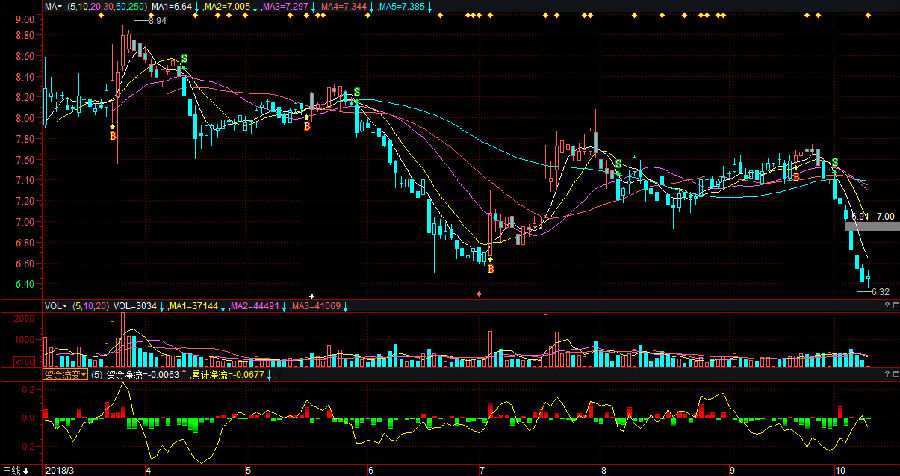Screen dimensions: 900x476
Task: Select the volume MA3=41009 legend value
Action: click(x=316, y=306)
